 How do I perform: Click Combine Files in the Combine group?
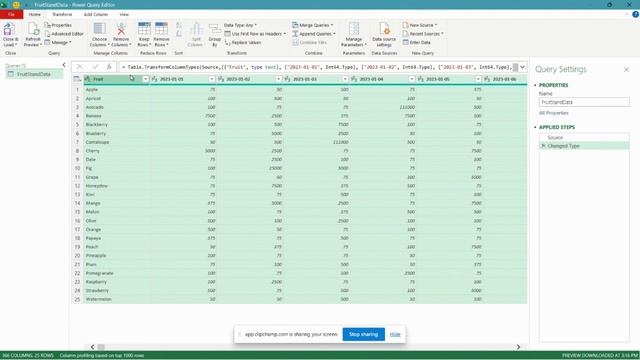309,42
